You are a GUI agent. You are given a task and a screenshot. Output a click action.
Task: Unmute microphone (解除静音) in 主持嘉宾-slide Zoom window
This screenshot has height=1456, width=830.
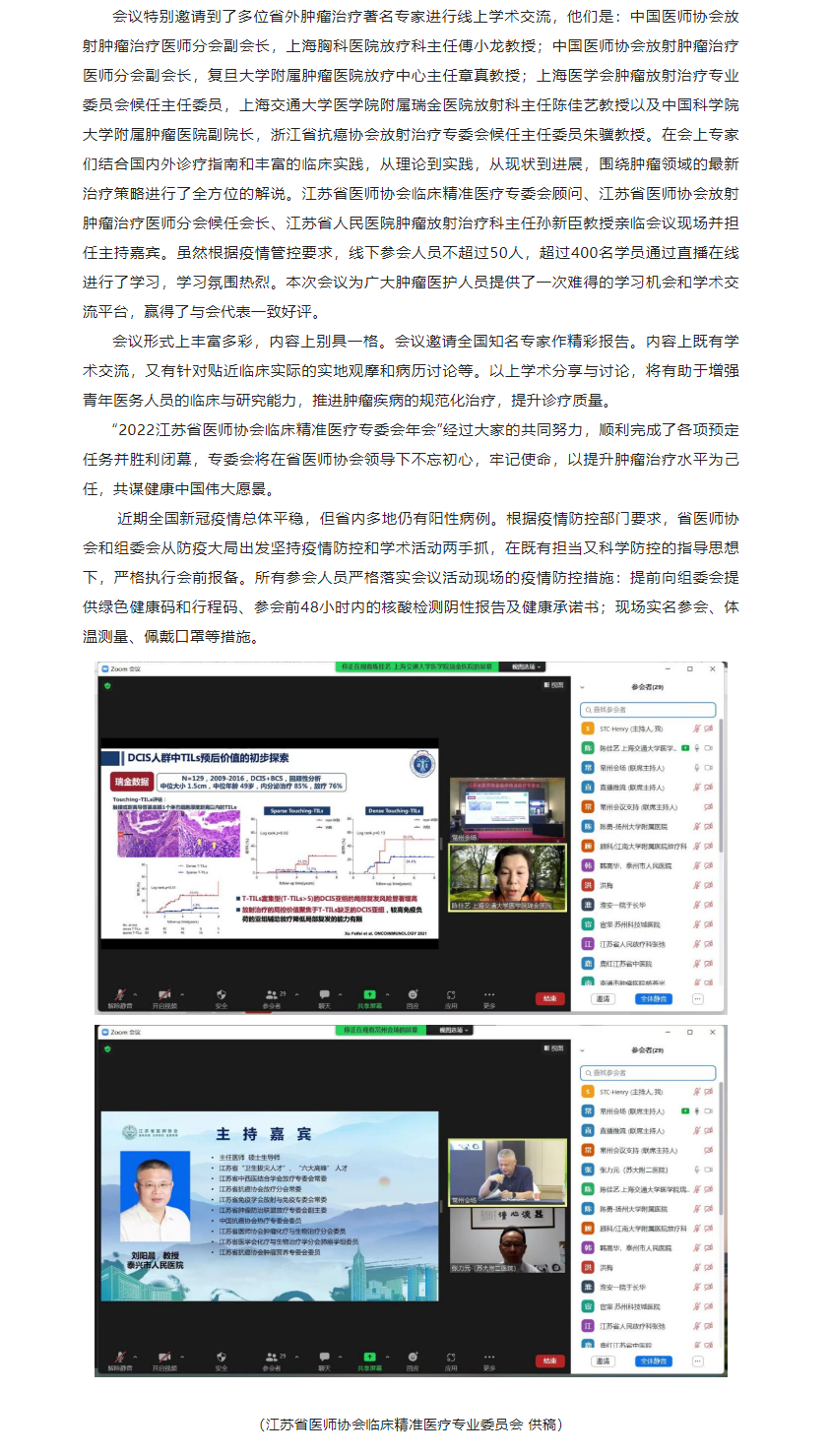pyautogui.click(x=120, y=1358)
